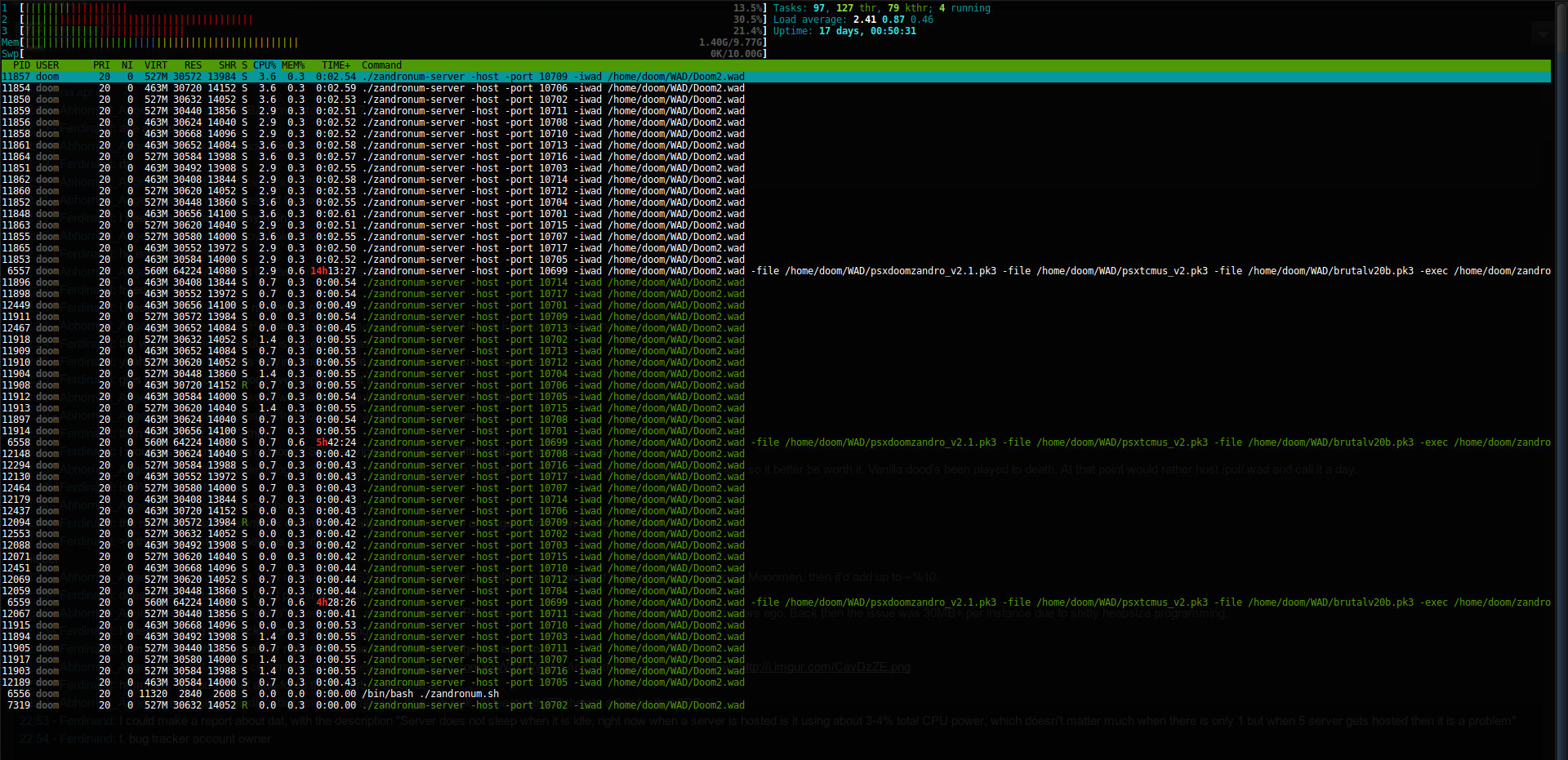Click the CPU 2 usage meter bar
This screenshot has width=1568, height=760.
[x=139, y=20]
